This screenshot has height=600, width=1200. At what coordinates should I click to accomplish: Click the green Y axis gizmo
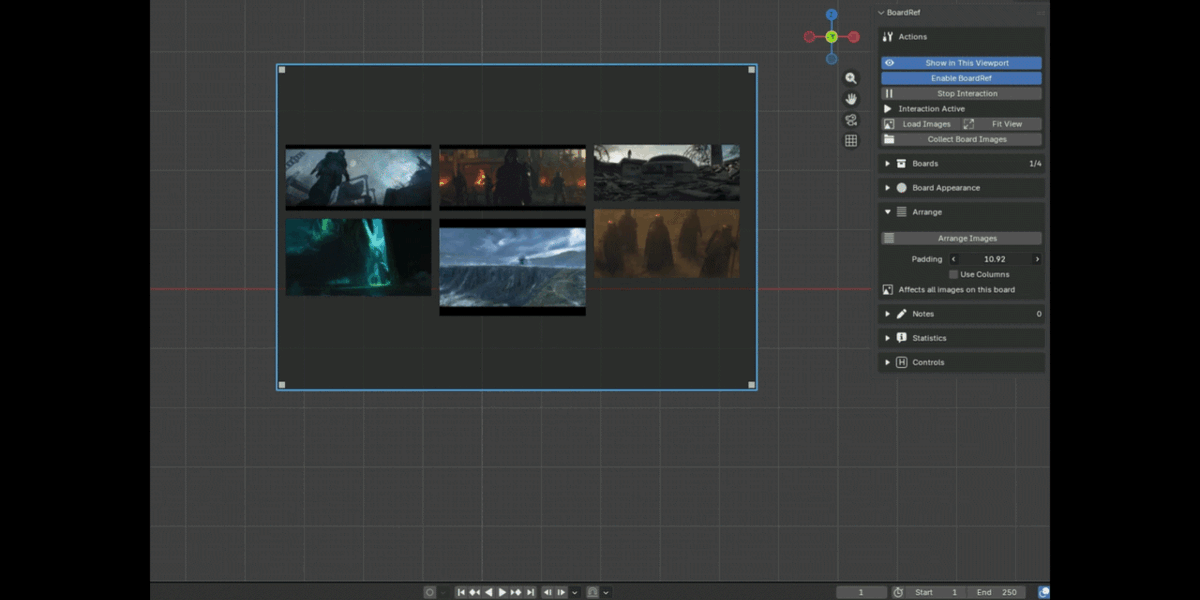point(832,37)
